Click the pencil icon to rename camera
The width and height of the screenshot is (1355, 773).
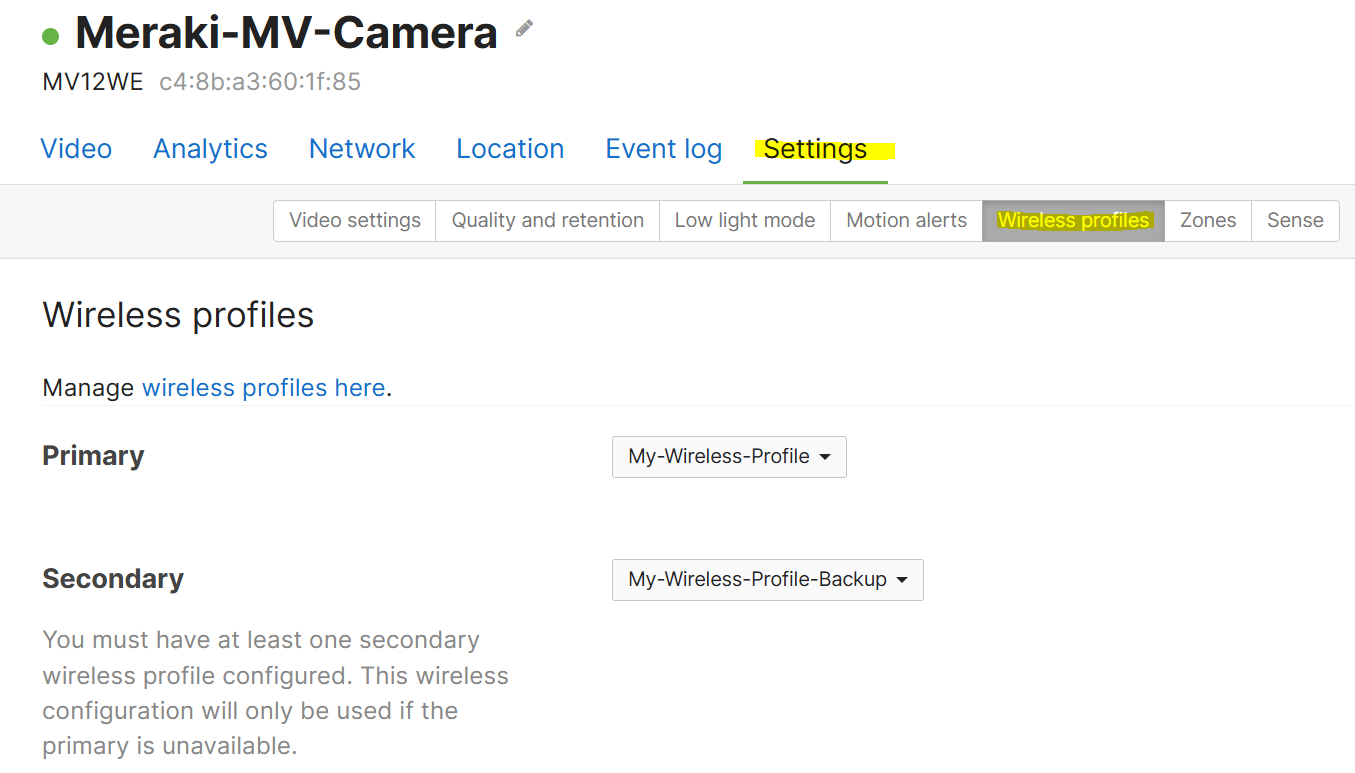[x=524, y=29]
